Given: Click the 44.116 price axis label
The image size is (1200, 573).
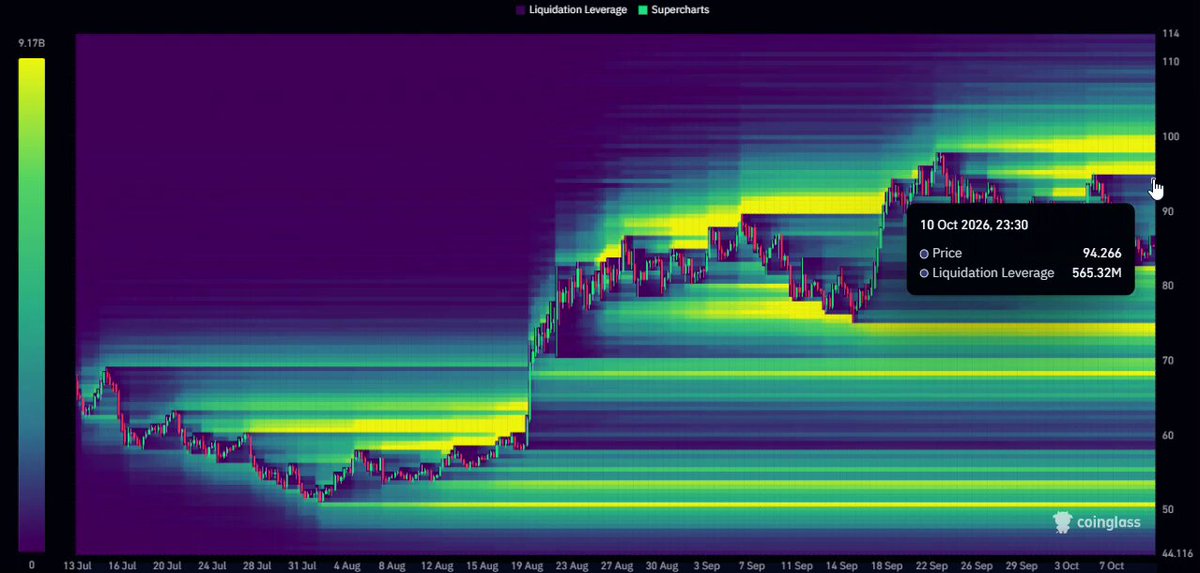Looking at the screenshot, I should (1178, 553).
